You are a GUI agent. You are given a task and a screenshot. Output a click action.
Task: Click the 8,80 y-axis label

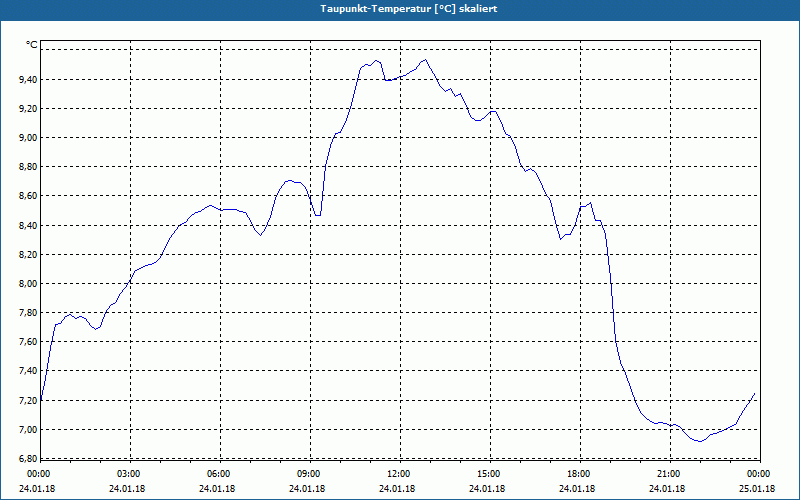[29, 167]
